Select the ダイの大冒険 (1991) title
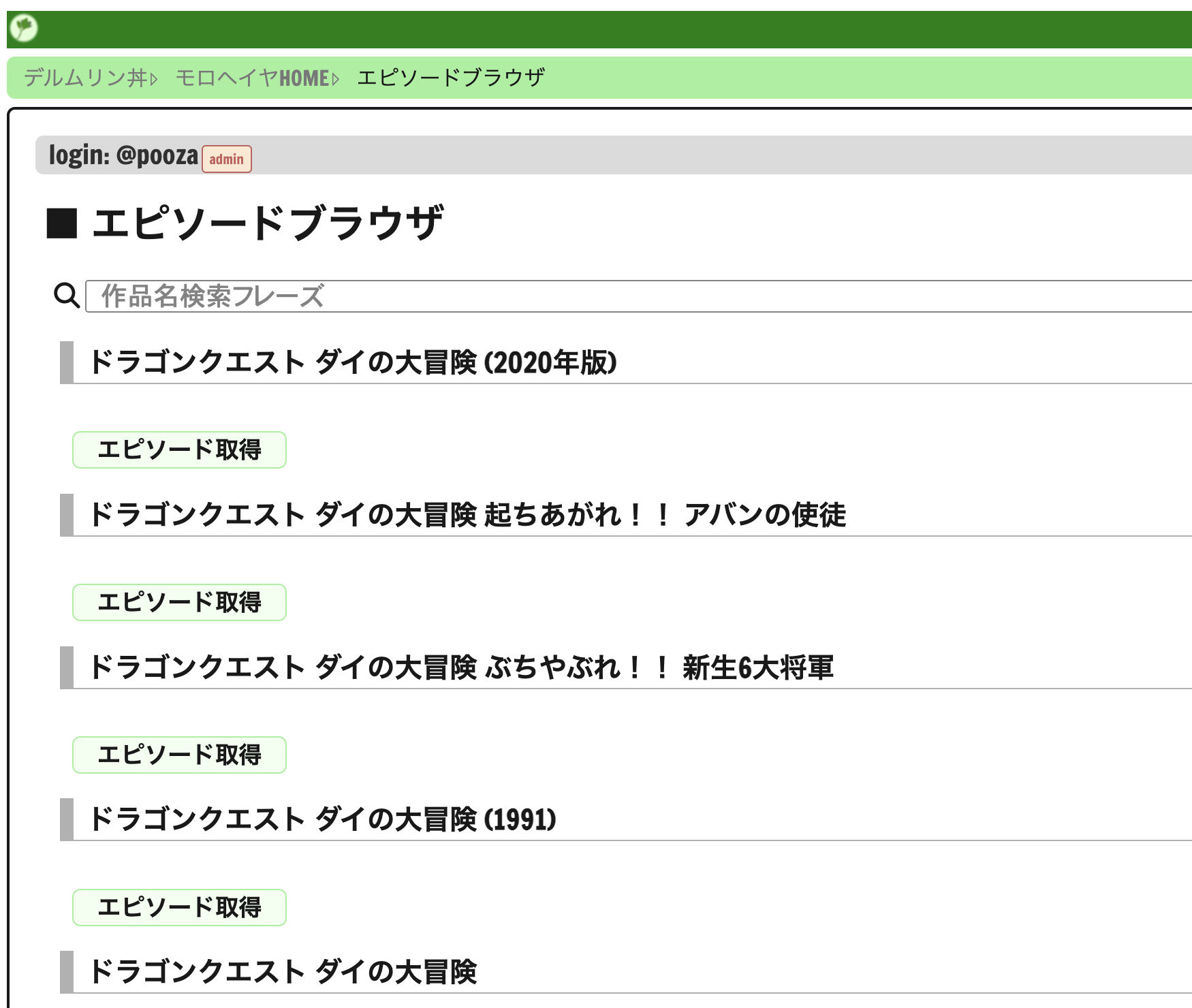 point(323,819)
